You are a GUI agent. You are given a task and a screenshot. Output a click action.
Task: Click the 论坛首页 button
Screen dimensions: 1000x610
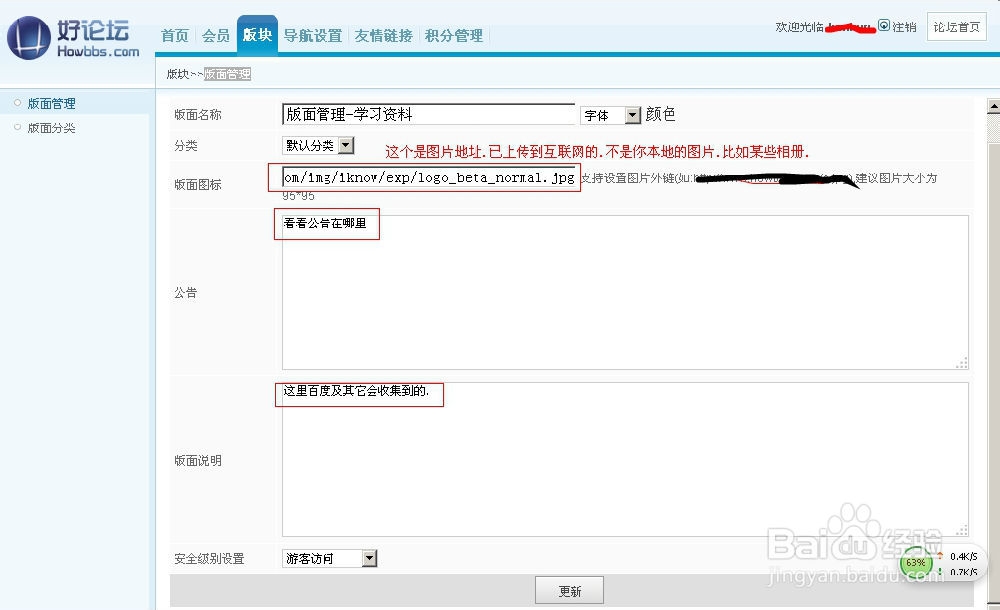click(x=956, y=27)
